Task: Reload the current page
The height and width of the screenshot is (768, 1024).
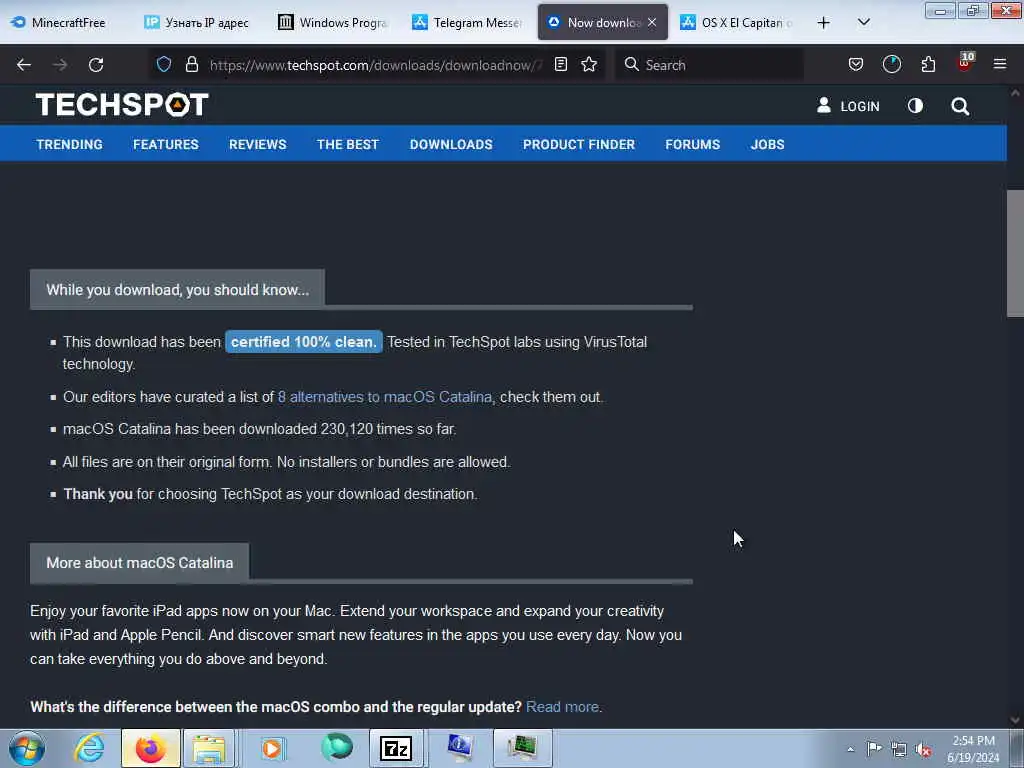Action: click(96, 65)
